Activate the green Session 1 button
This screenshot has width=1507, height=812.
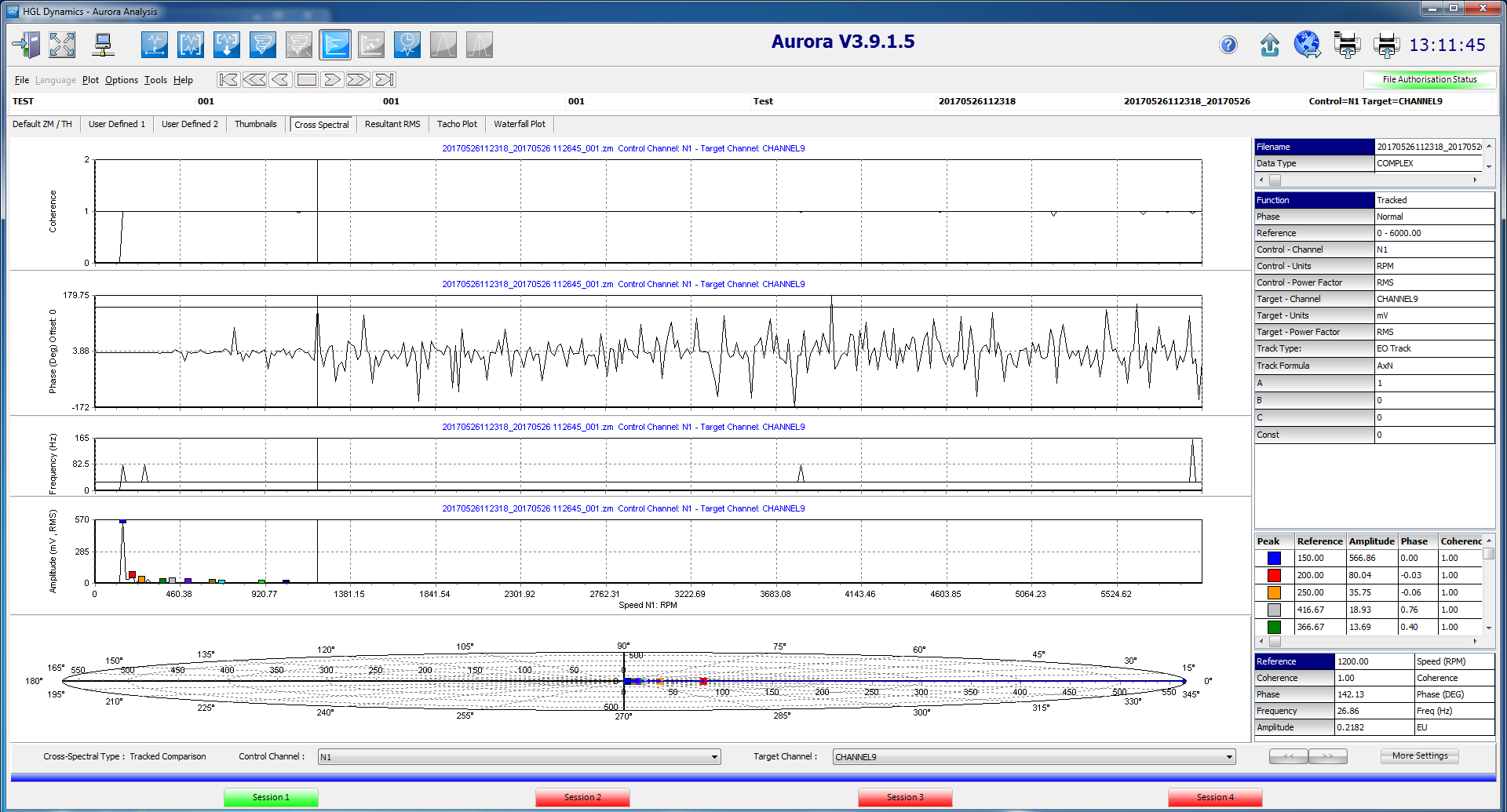tap(271, 797)
